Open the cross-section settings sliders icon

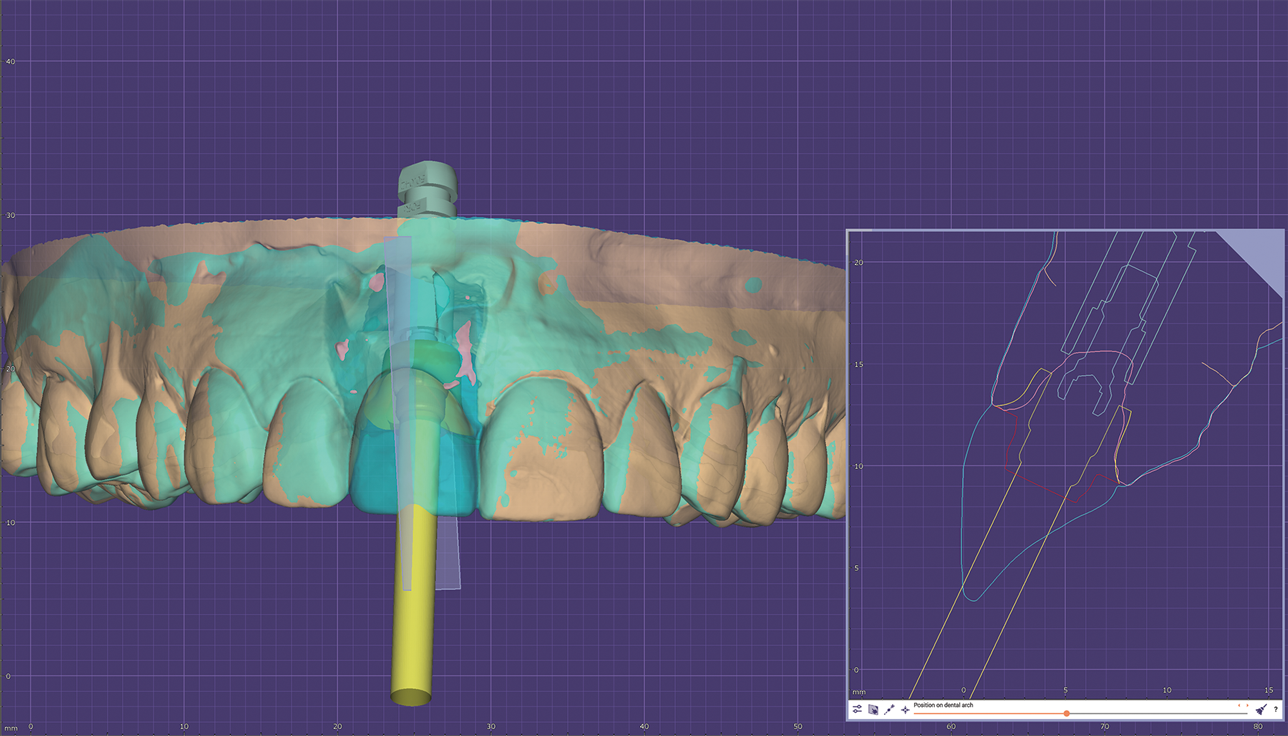857,709
